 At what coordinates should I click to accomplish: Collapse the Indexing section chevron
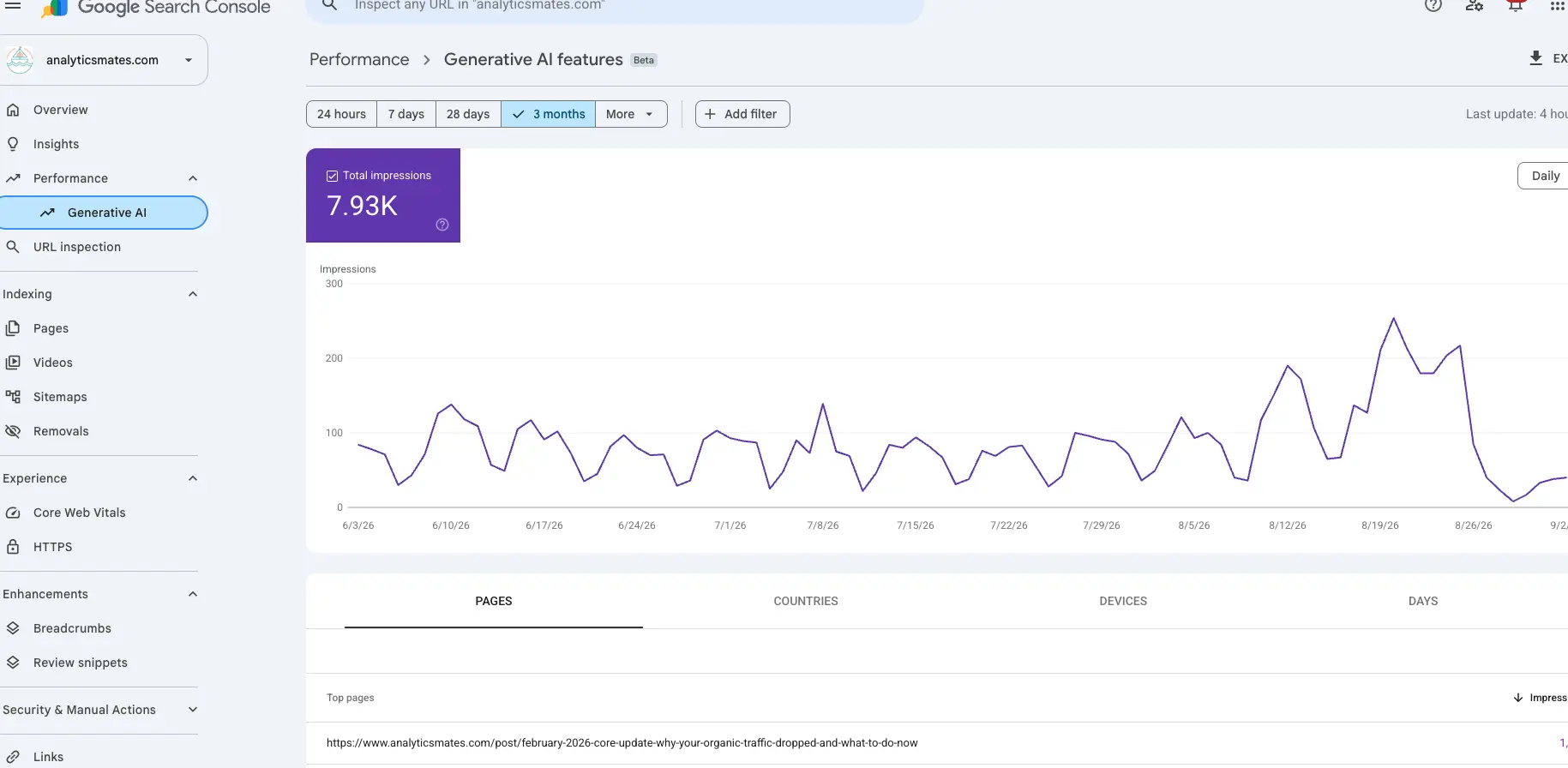(193, 294)
